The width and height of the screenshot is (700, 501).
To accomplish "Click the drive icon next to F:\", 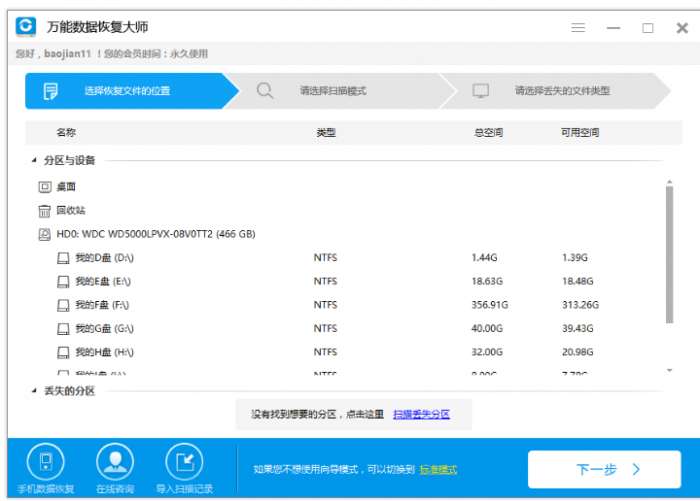I will 63,305.
